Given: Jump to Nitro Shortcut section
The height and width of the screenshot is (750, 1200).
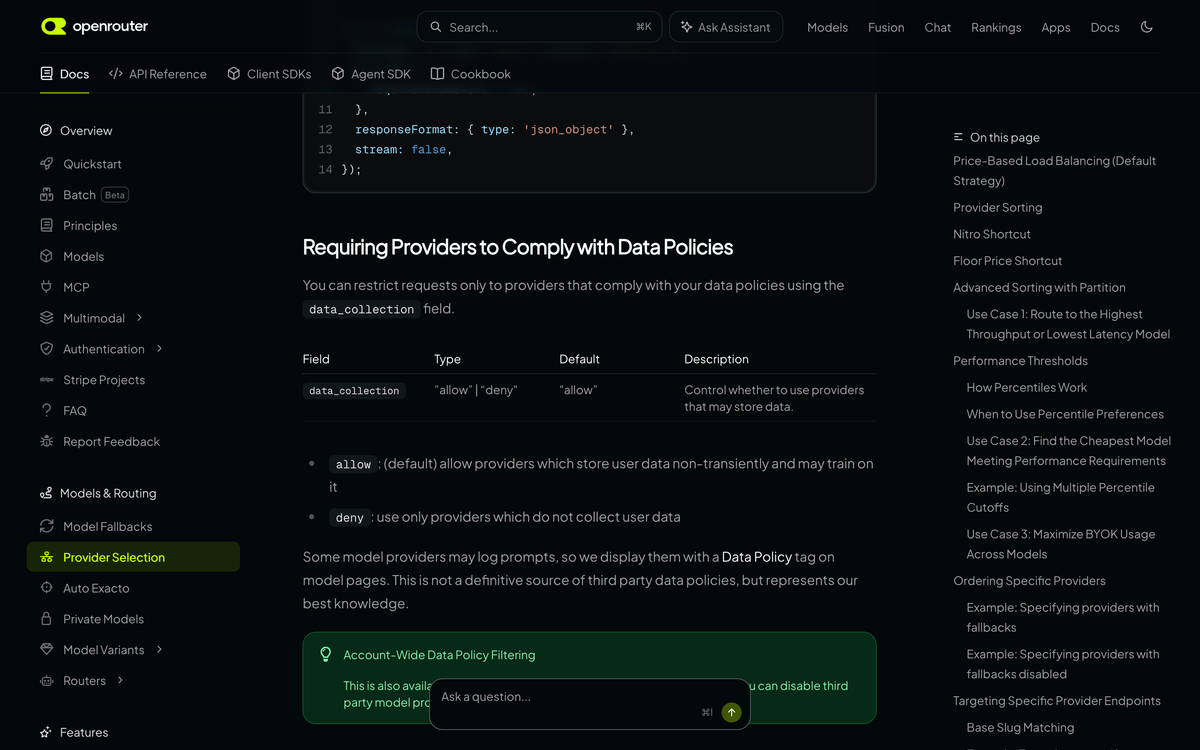Looking at the screenshot, I should click(x=992, y=234).
